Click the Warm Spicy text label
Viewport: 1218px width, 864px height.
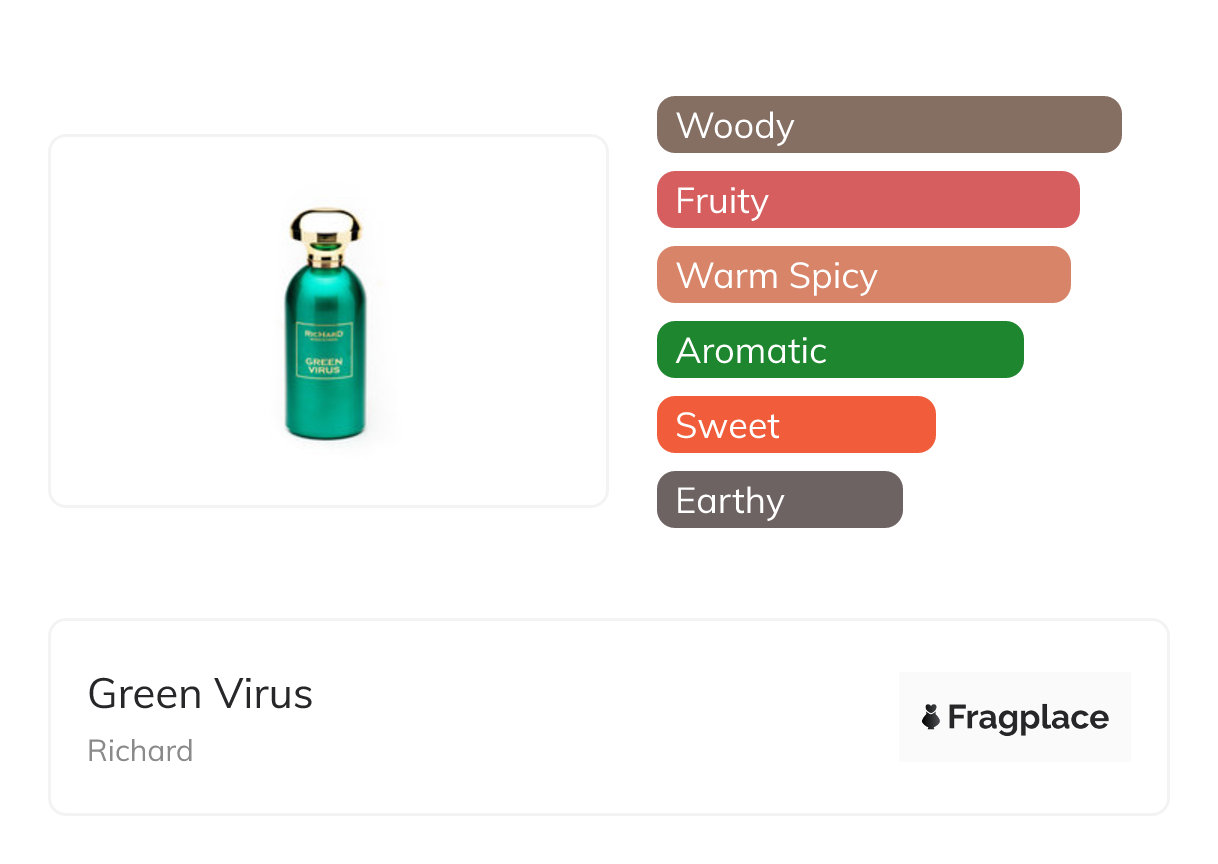tap(776, 276)
